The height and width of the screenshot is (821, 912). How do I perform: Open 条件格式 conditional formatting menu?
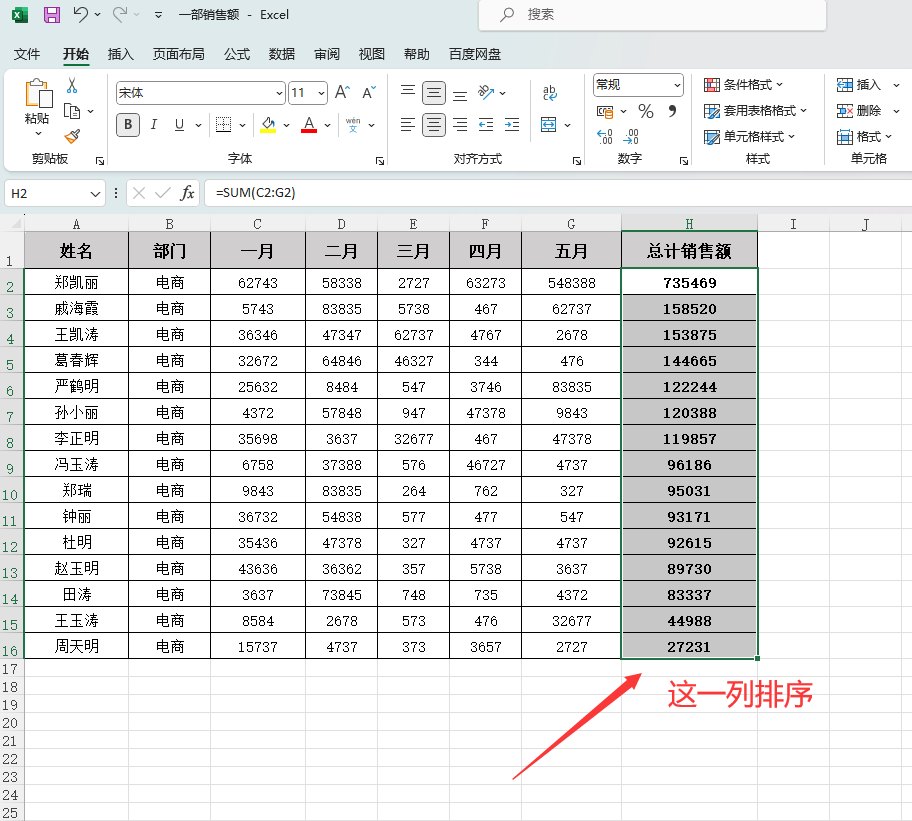[x=743, y=85]
